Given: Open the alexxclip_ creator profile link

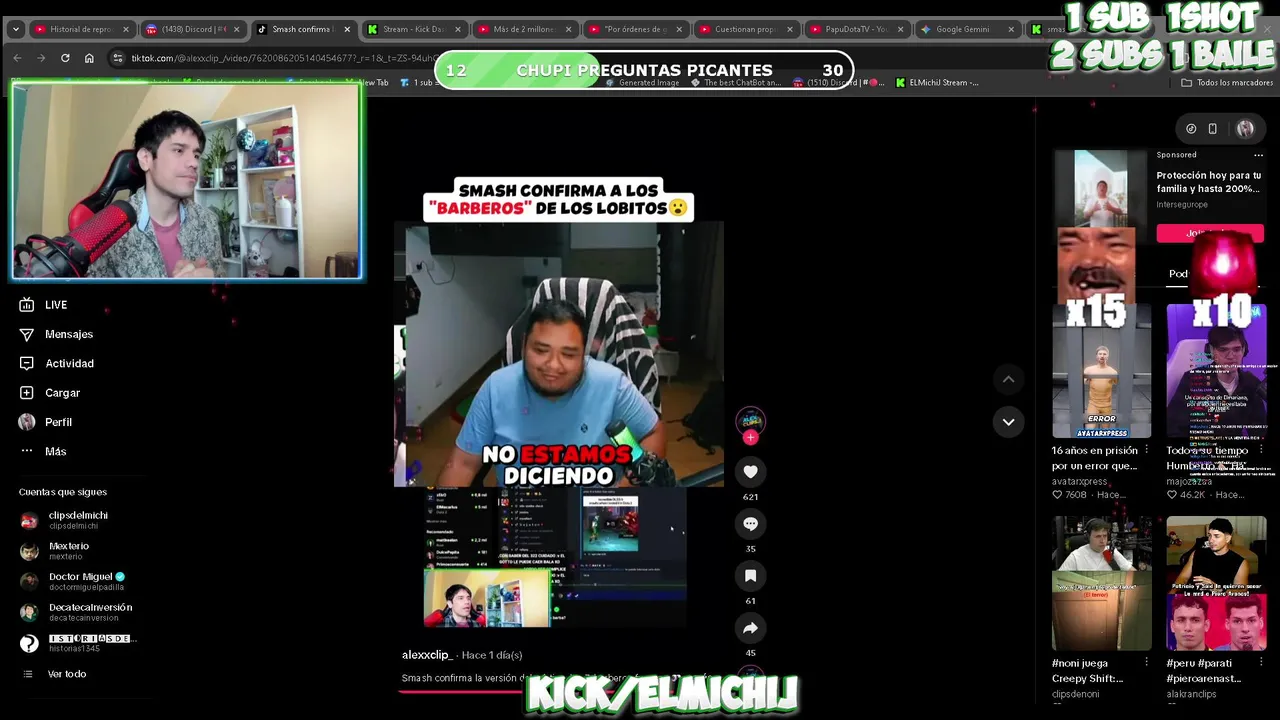Looking at the screenshot, I should [x=427, y=655].
